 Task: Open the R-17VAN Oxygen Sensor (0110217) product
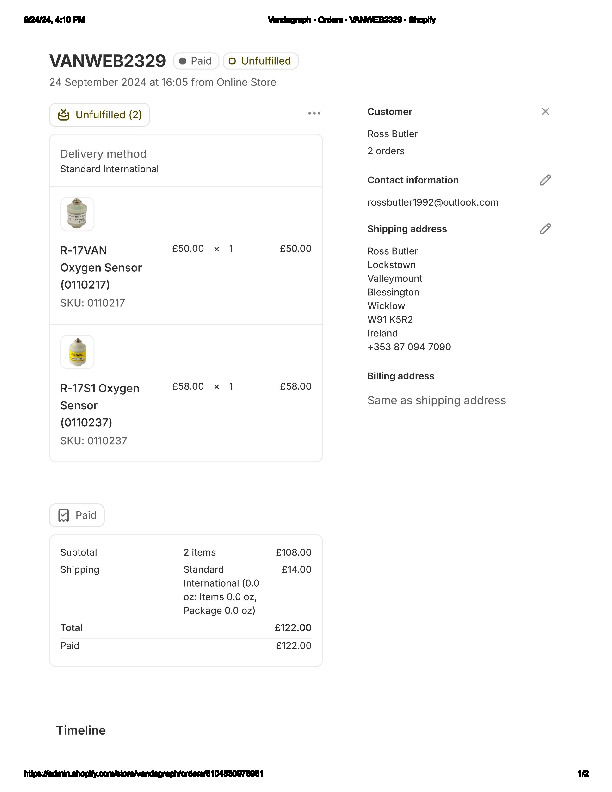[100, 267]
